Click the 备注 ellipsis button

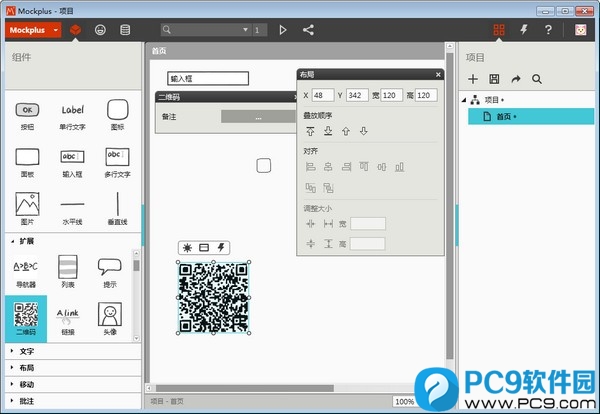pos(259,117)
